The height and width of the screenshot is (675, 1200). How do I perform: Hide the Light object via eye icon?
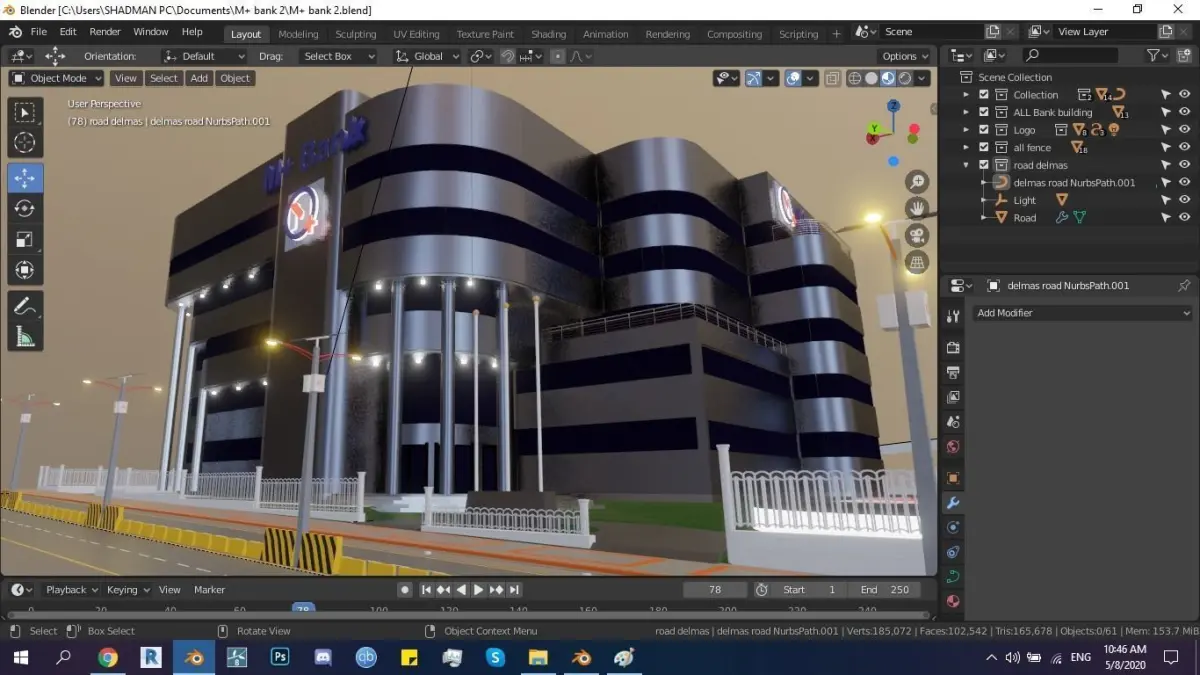[x=1185, y=200]
